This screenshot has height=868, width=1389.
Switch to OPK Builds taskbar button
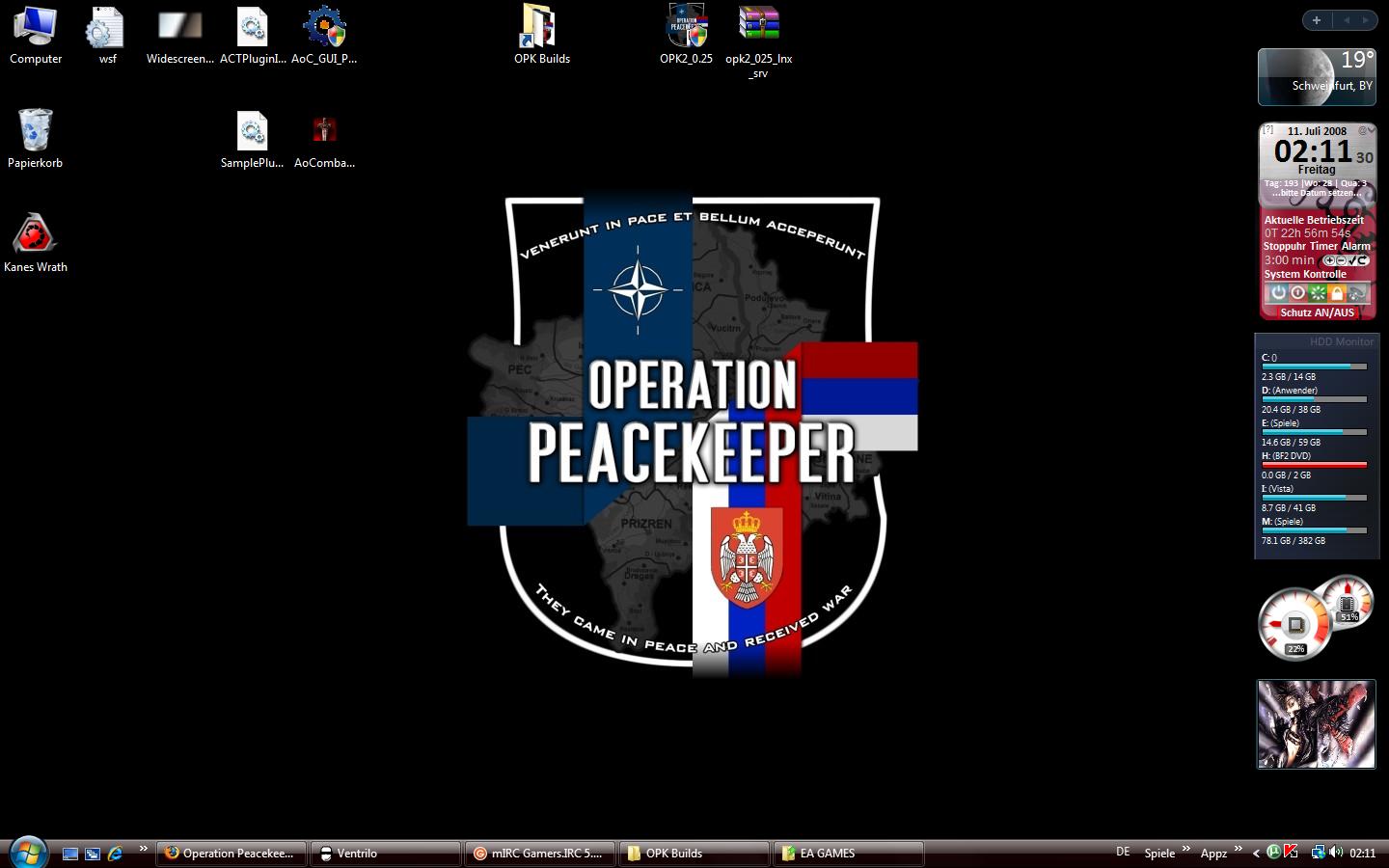(x=694, y=854)
